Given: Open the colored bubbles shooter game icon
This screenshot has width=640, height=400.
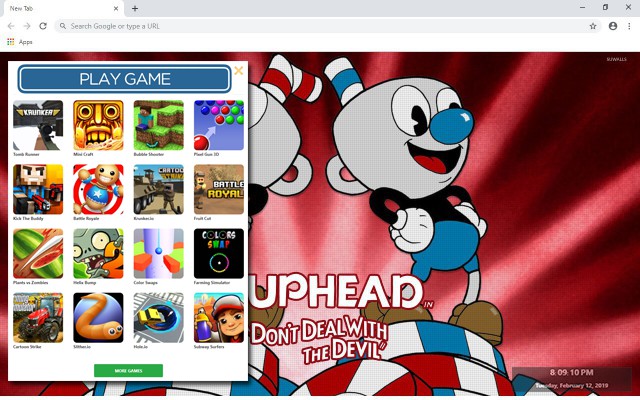Looking at the screenshot, I should 219,125.
